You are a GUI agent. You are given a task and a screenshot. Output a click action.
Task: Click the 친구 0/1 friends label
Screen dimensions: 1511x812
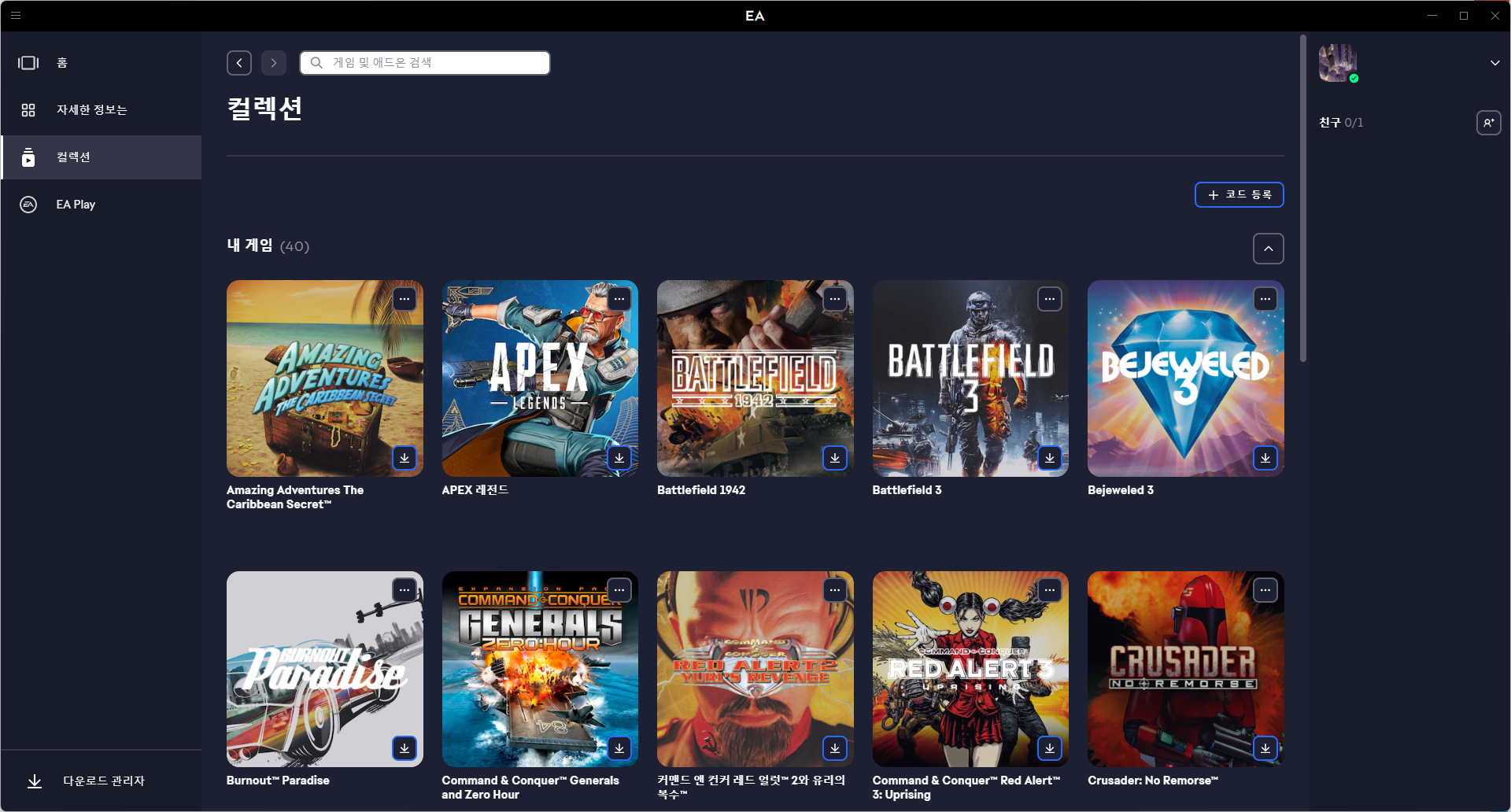tap(1341, 123)
